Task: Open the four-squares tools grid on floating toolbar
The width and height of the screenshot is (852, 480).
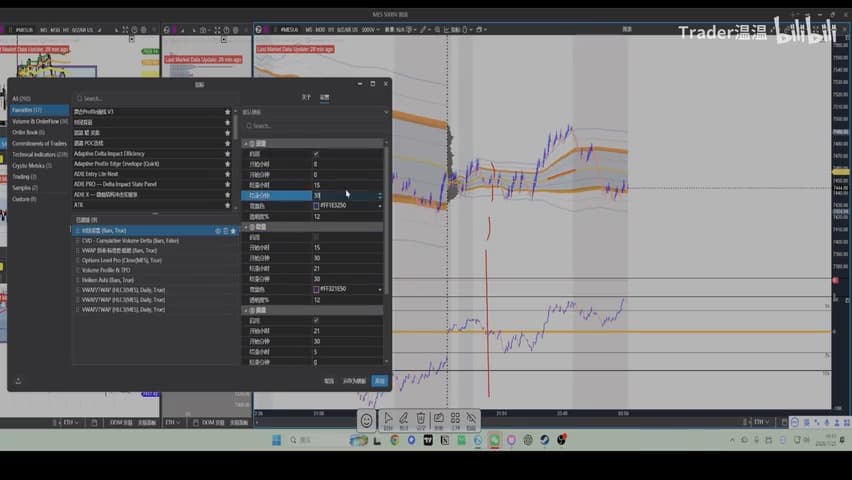Action: coord(455,420)
